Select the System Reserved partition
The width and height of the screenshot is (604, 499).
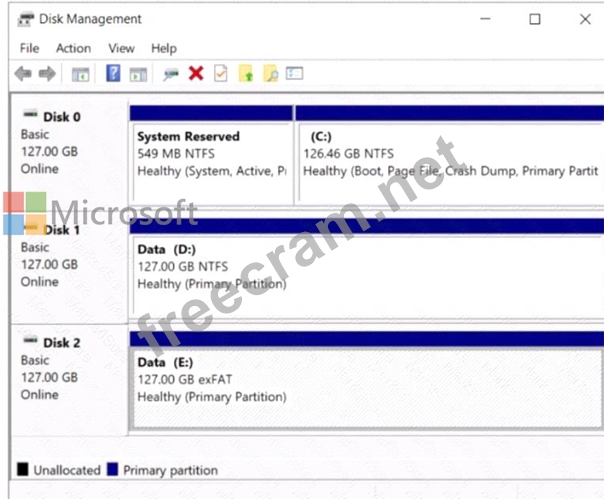point(211,155)
